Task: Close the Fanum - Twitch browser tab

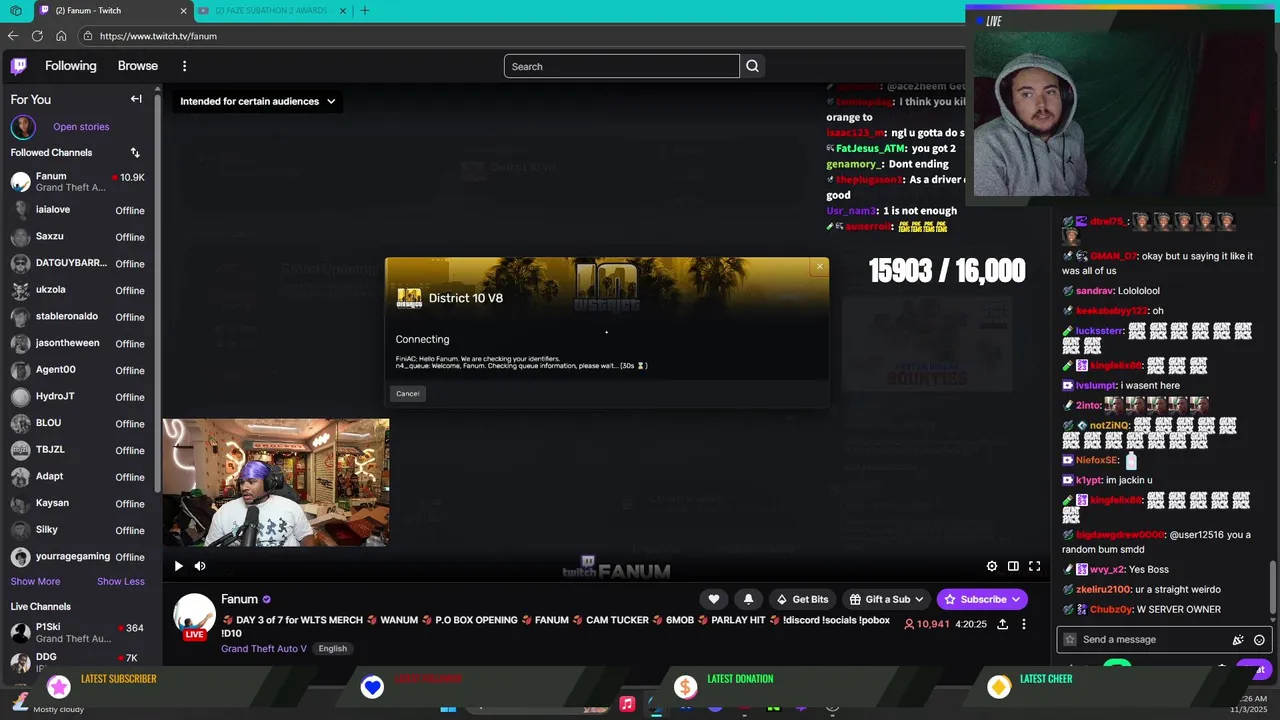Action: [183, 11]
